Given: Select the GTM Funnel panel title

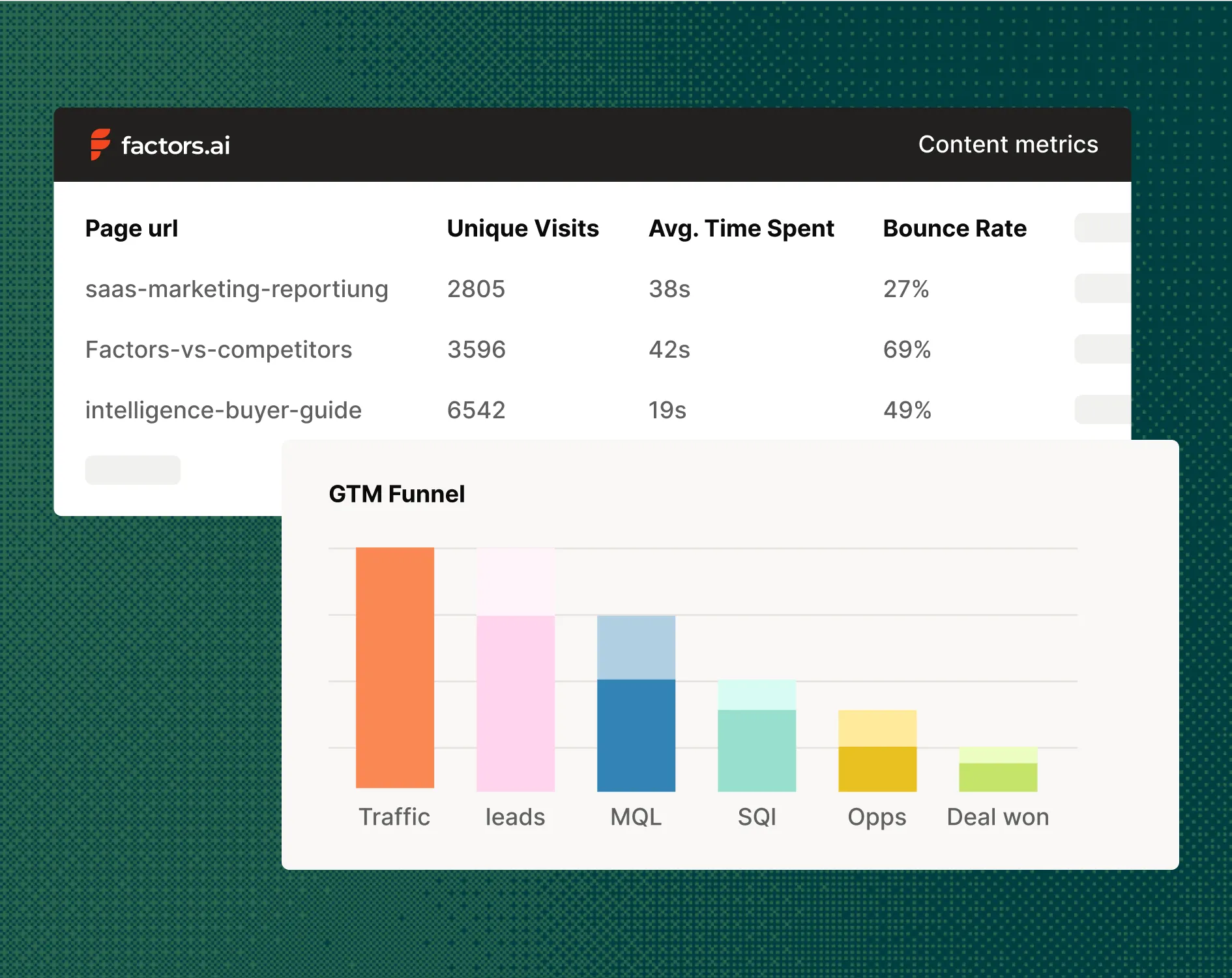Looking at the screenshot, I should click(x=397, y=493).
